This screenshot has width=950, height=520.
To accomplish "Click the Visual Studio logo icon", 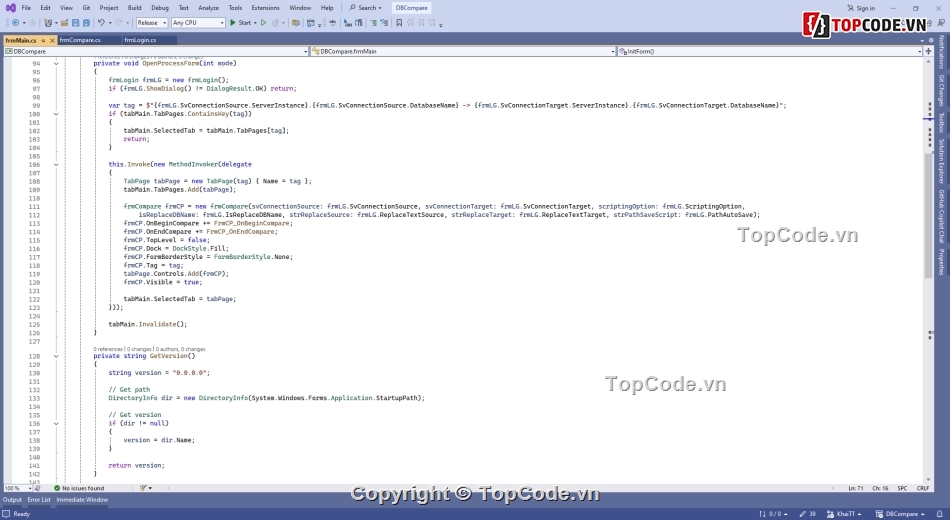I will pos(10,8).
